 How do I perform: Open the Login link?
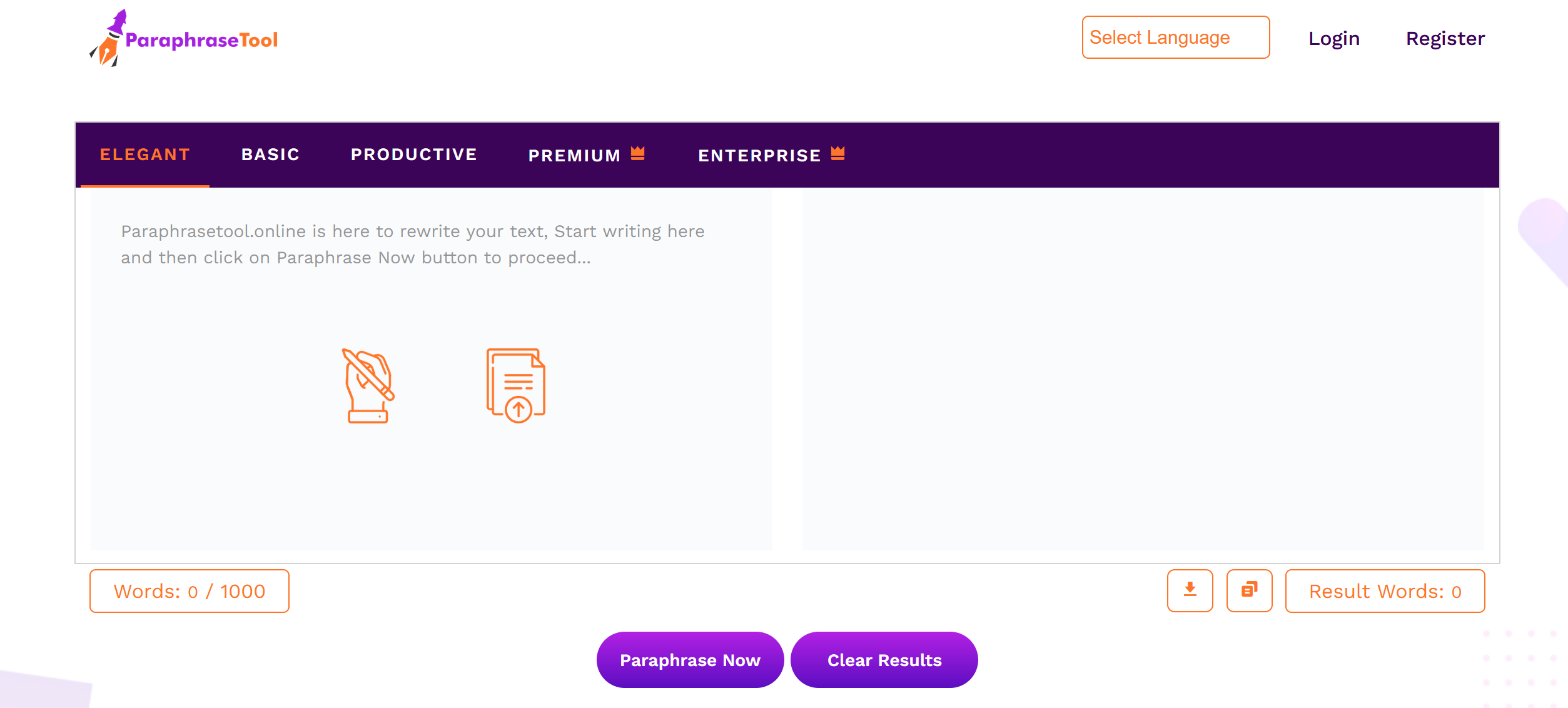[x=1334, y=39]
